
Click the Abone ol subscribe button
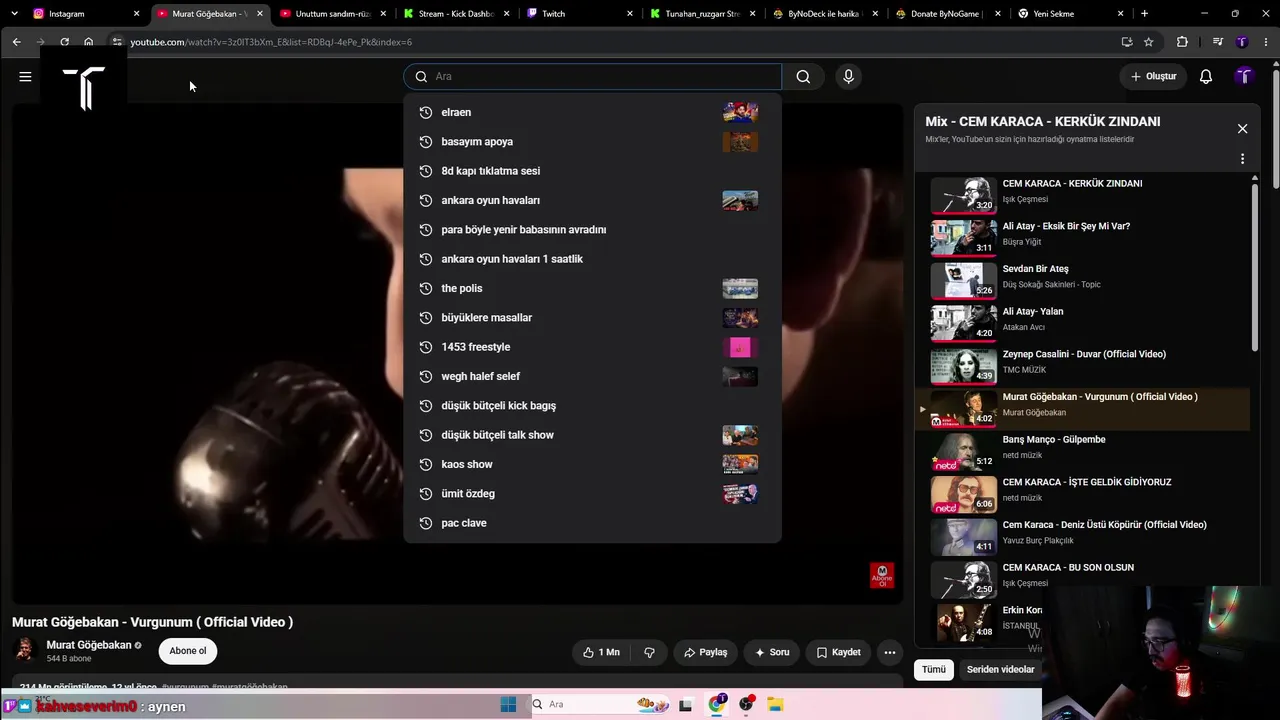click(188, 651)
